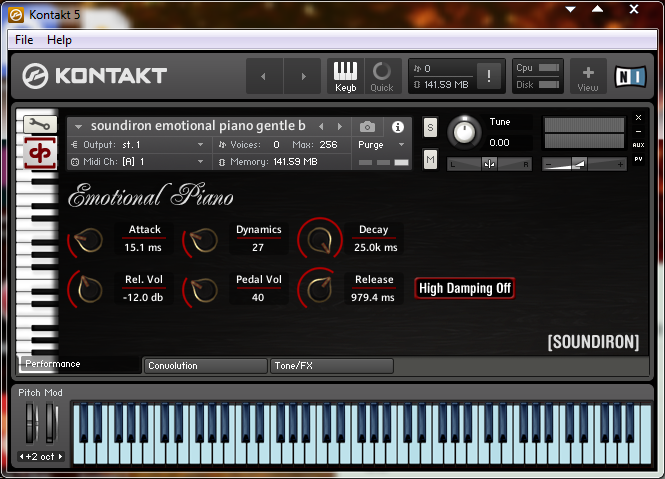
Task: Click the Pitch wheel
Action: click(31, 423)
